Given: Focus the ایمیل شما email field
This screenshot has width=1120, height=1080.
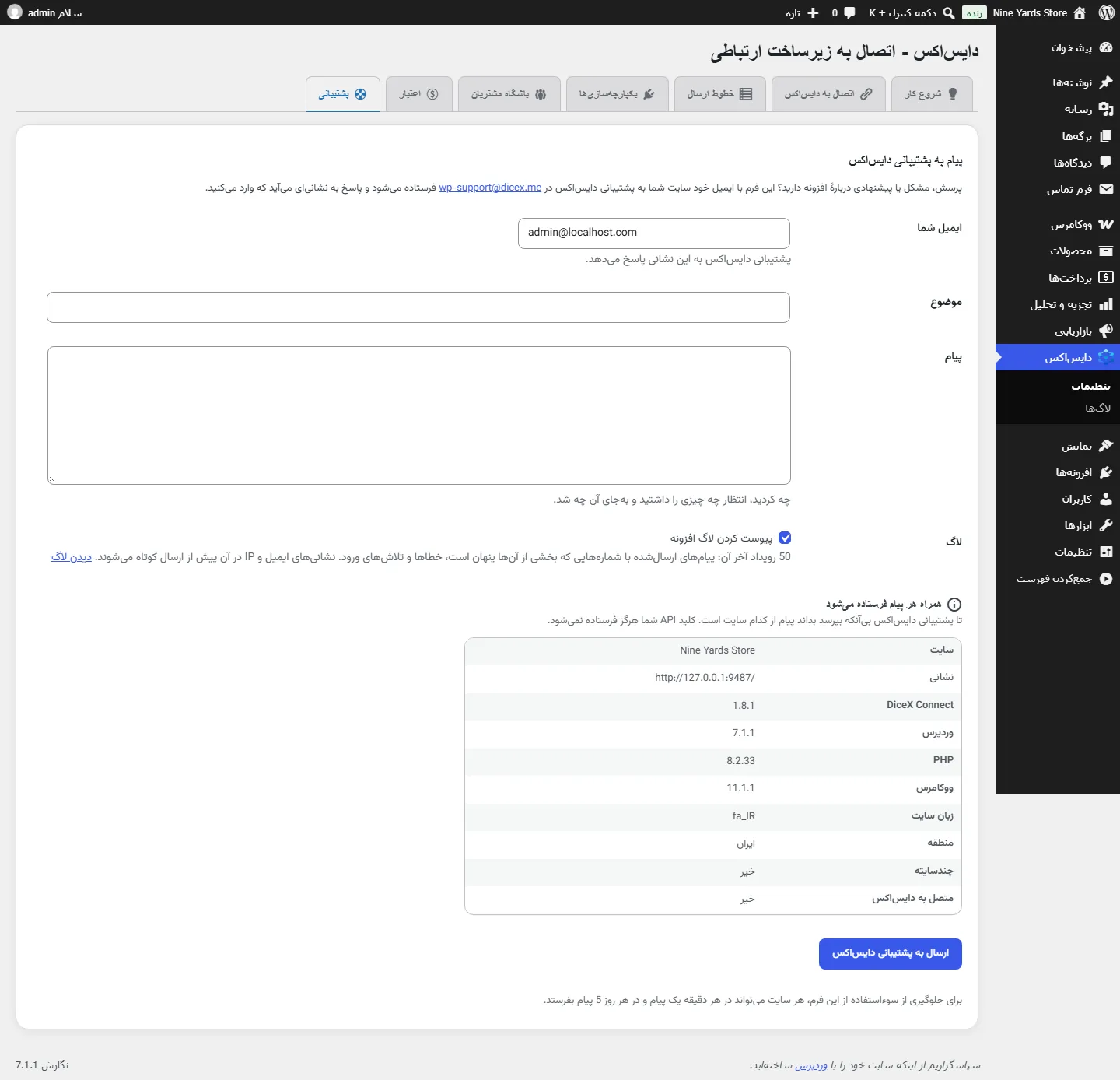Looking at the screenshot, I should point(654,233).
